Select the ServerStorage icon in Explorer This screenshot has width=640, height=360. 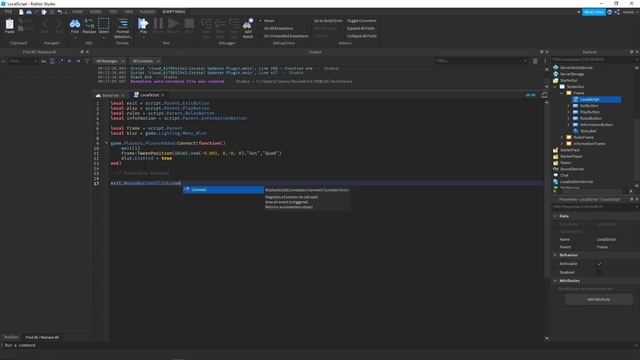click(x=556, y=74)
